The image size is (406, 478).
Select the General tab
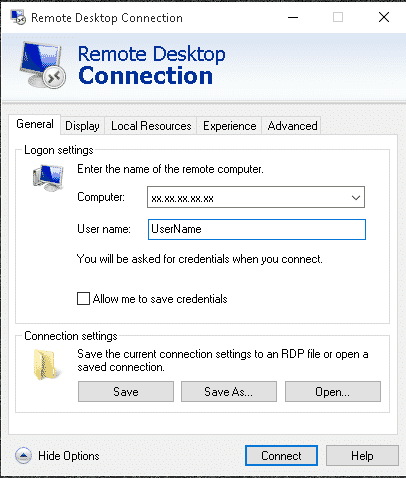tap(35, 124)
